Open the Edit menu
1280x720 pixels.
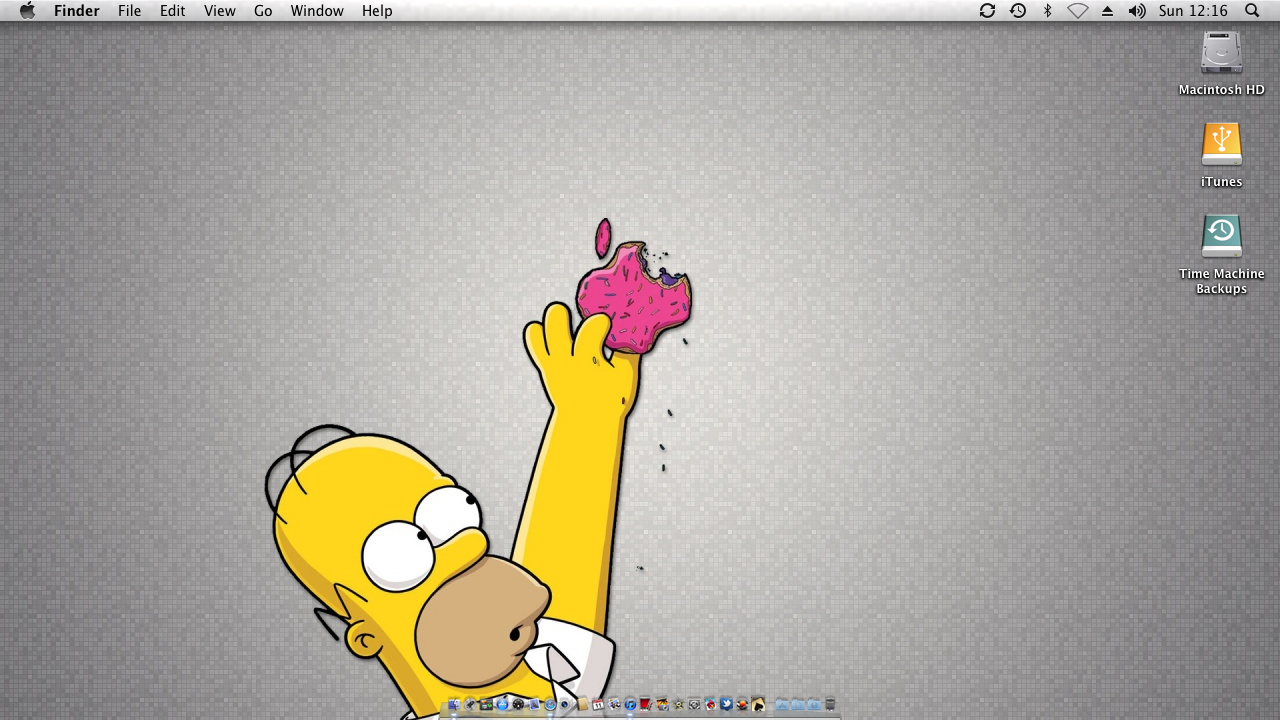[x=173, y=11]
